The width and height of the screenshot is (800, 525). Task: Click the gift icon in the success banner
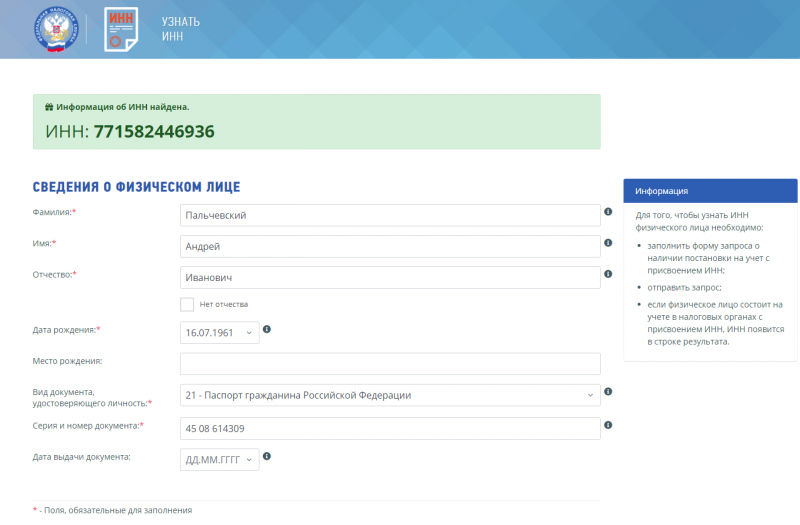pyautogui.click(x=49, y=106)
